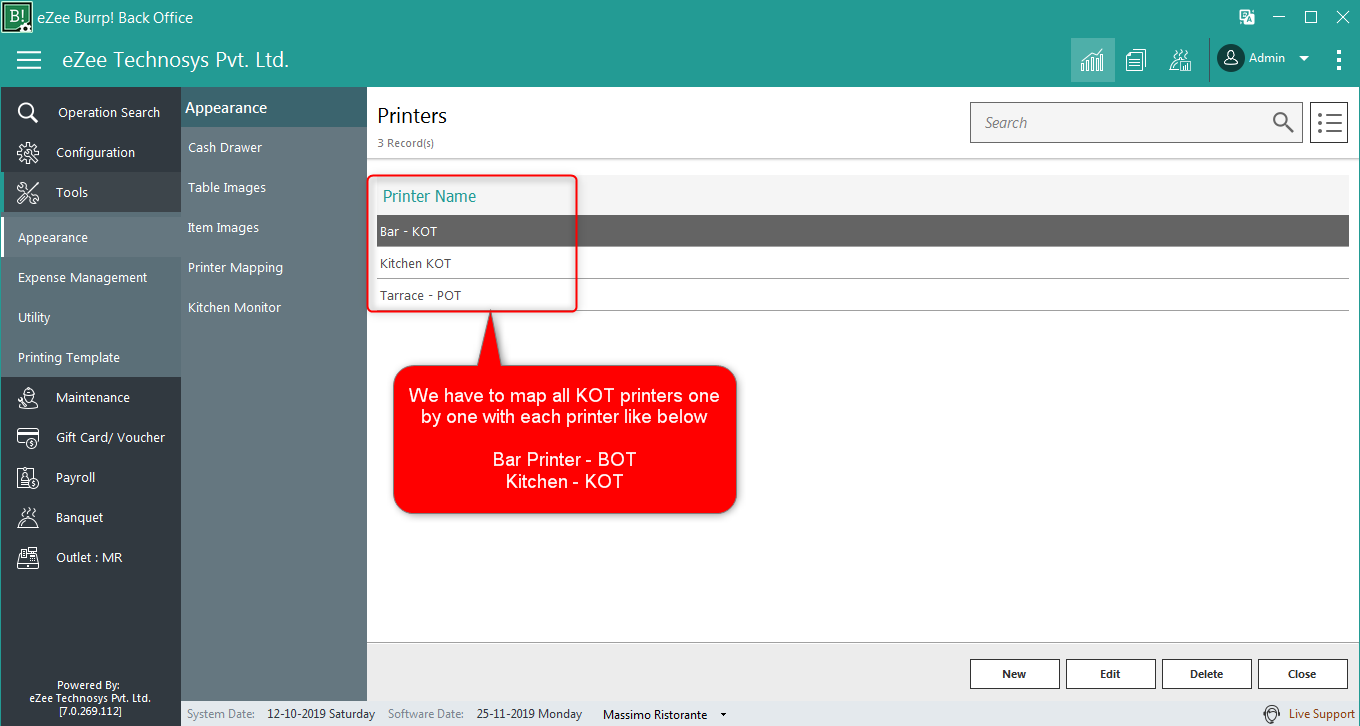Image resolution: width=1360 pixels, height=726 pixels.
Task: Open Banquet menu label
Action: [80, 518]
